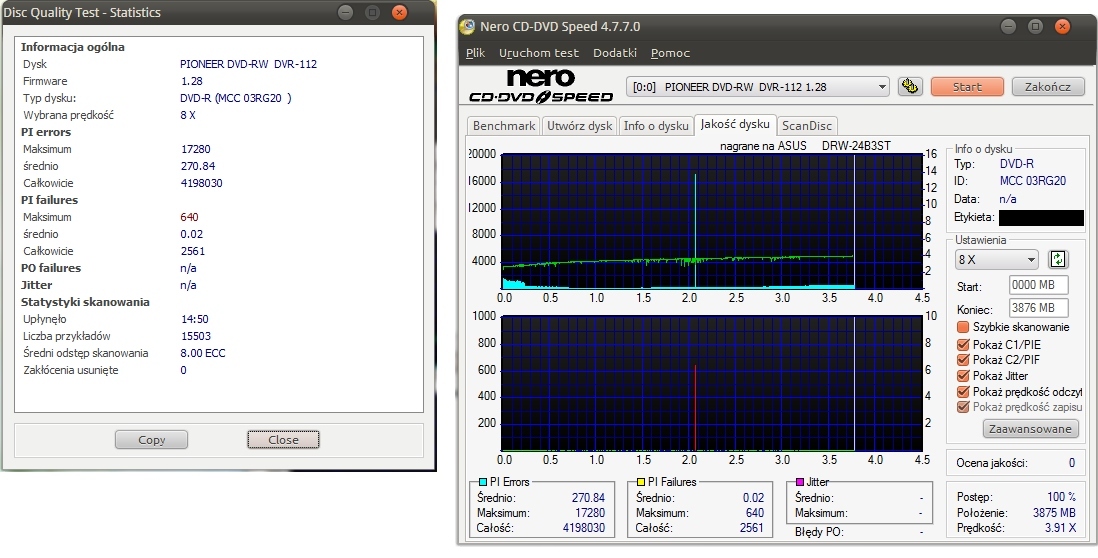This screenshot has height=558, width=1098.
Task: Click the graph caption nagrane na ASUS DRW-24B3ST
Action: click(x=805, y=146)
